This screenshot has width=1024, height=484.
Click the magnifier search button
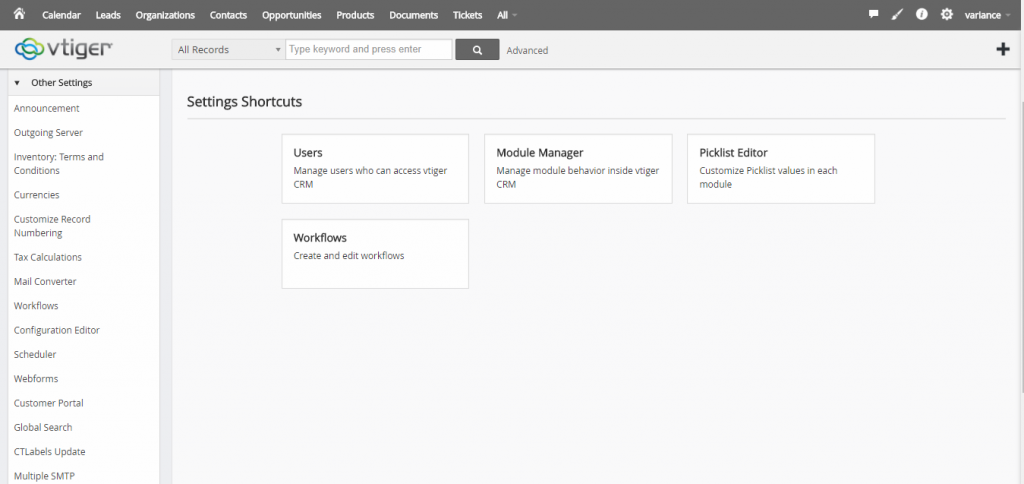[477, 50]
